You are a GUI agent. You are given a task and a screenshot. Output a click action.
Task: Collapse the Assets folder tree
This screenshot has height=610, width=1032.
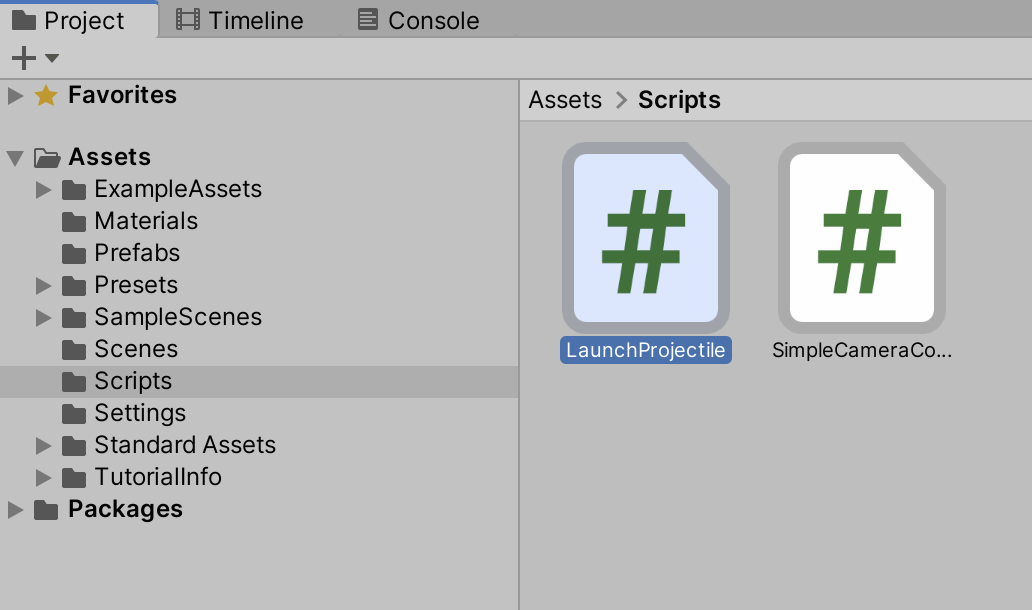coord(14,158)
